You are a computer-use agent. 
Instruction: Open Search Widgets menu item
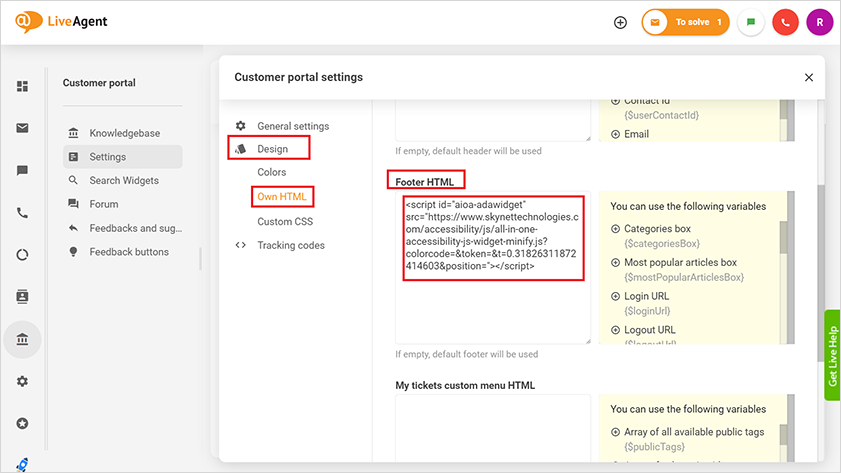coord(123,180)
